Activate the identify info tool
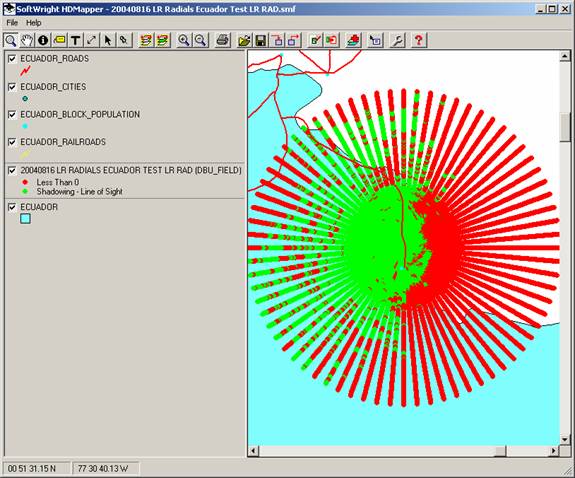This screenshot has width=575, height=478. [x=43, y=40]
